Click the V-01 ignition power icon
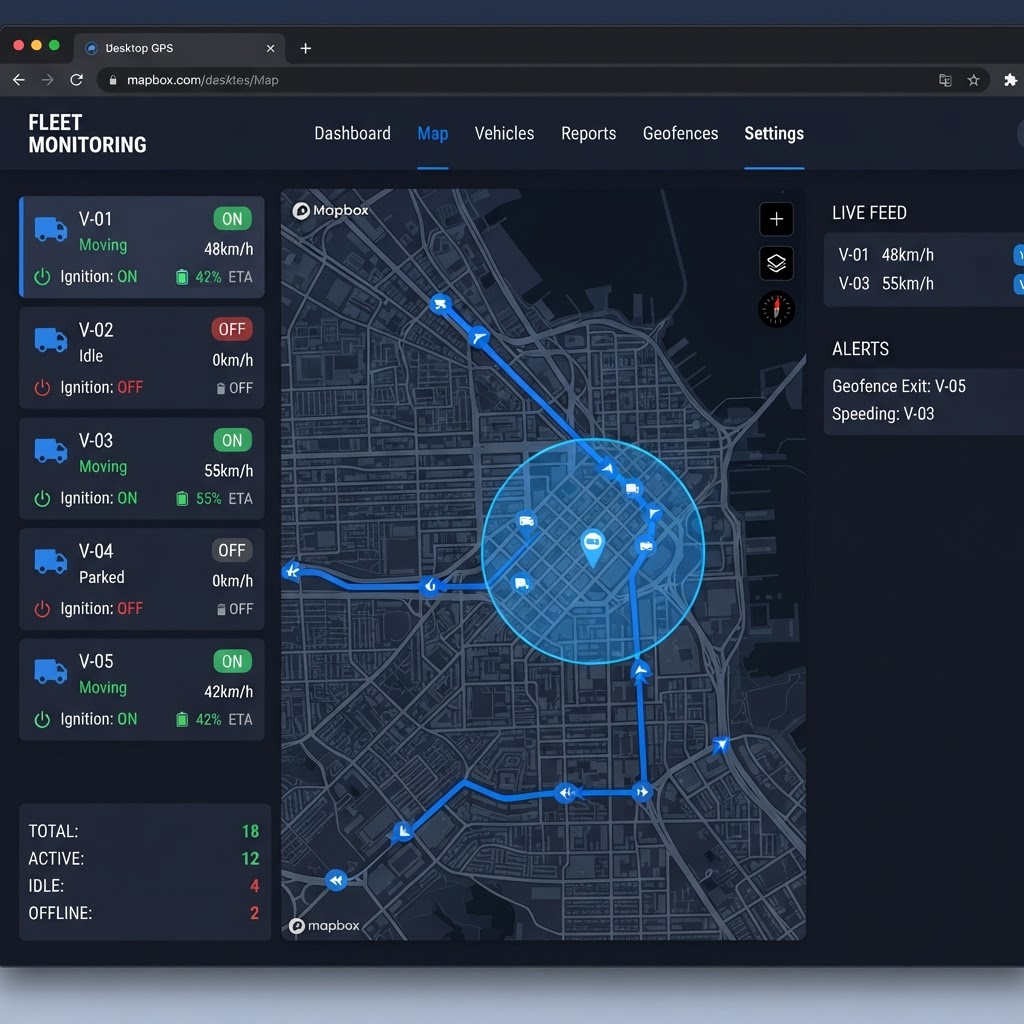The image size is (1024, 1024). click(x=42, y=277)
